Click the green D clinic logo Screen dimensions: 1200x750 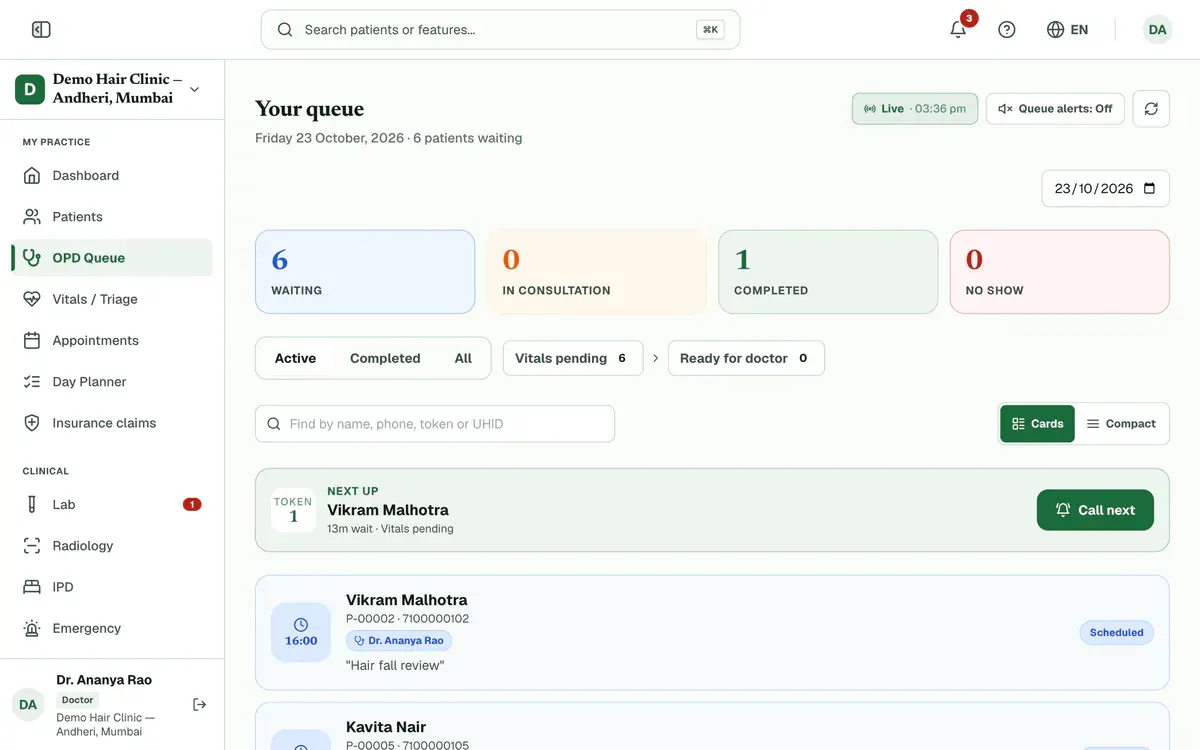click(x=30, y=89)
